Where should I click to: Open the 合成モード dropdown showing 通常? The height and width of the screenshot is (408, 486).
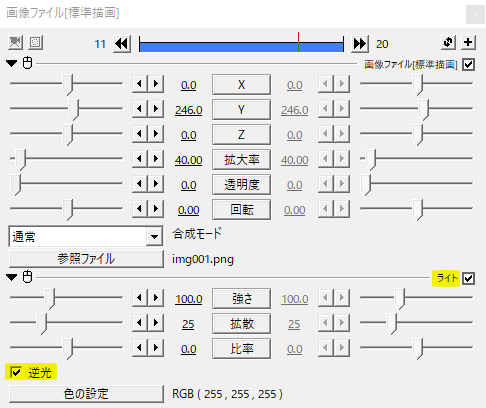pos(86,237)
